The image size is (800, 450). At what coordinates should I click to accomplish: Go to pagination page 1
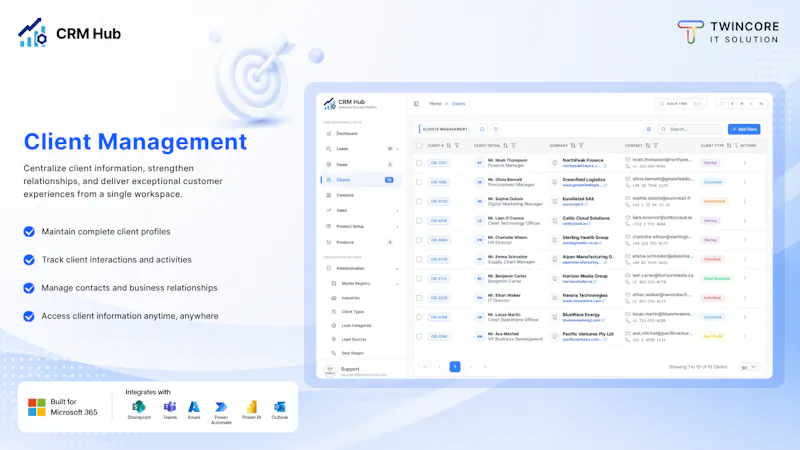pyautogui.click(x=455, y=367)
